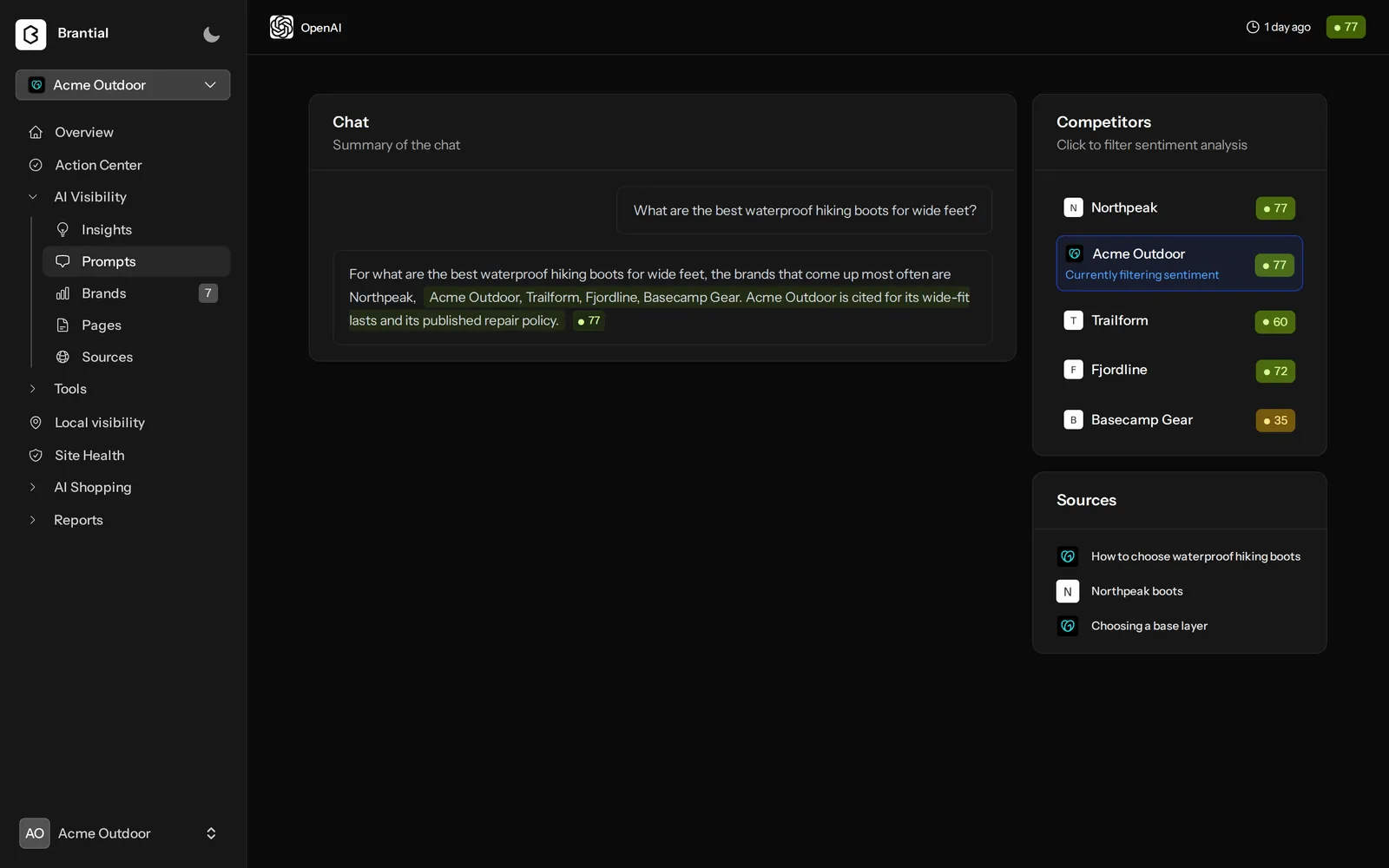Select Prompts in the sidebar
Viewport: 1389px width, 868px height.
136,261
